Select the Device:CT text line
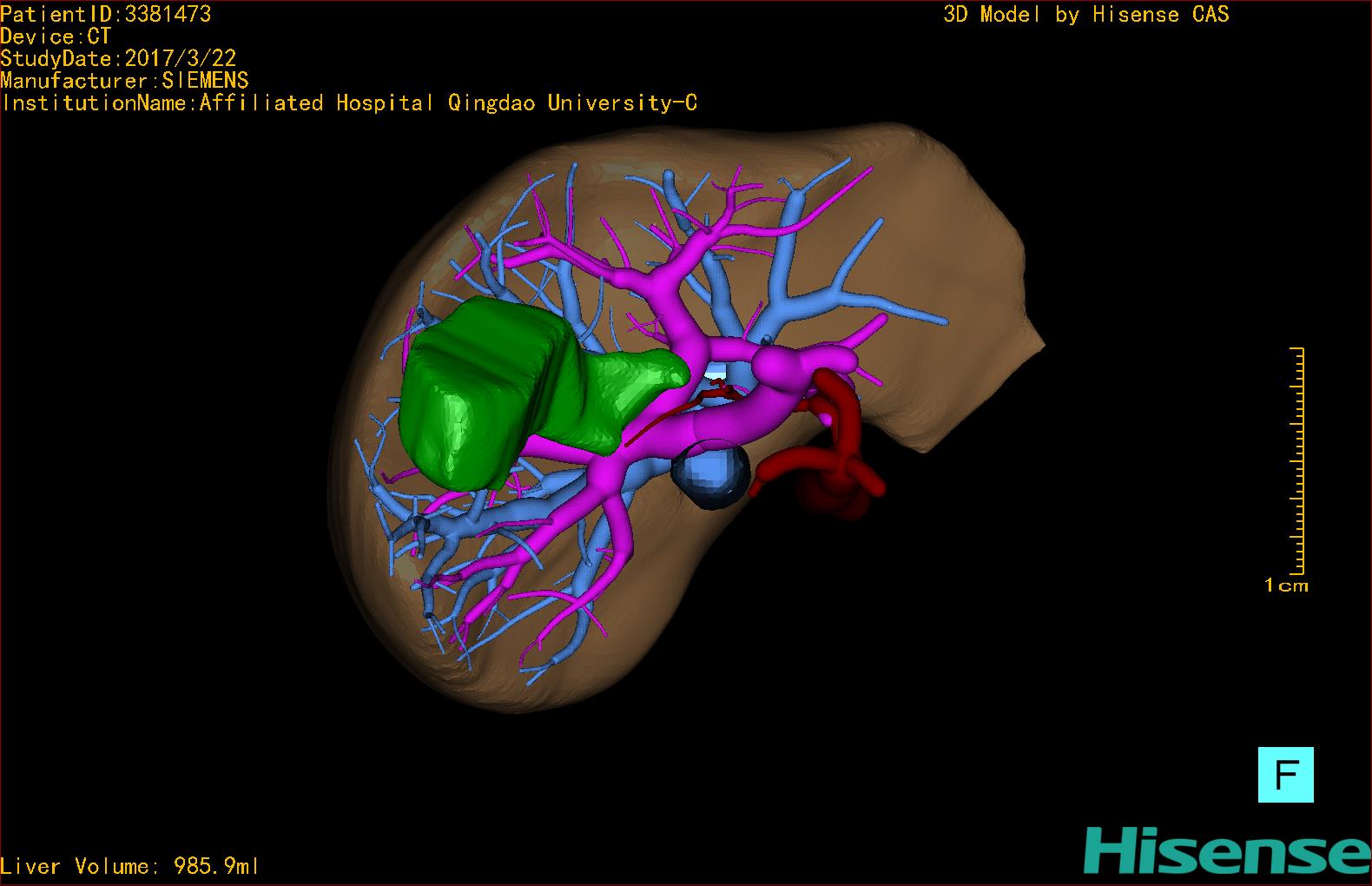This screenshot has height=886, width=1372. tap(56, 36)
